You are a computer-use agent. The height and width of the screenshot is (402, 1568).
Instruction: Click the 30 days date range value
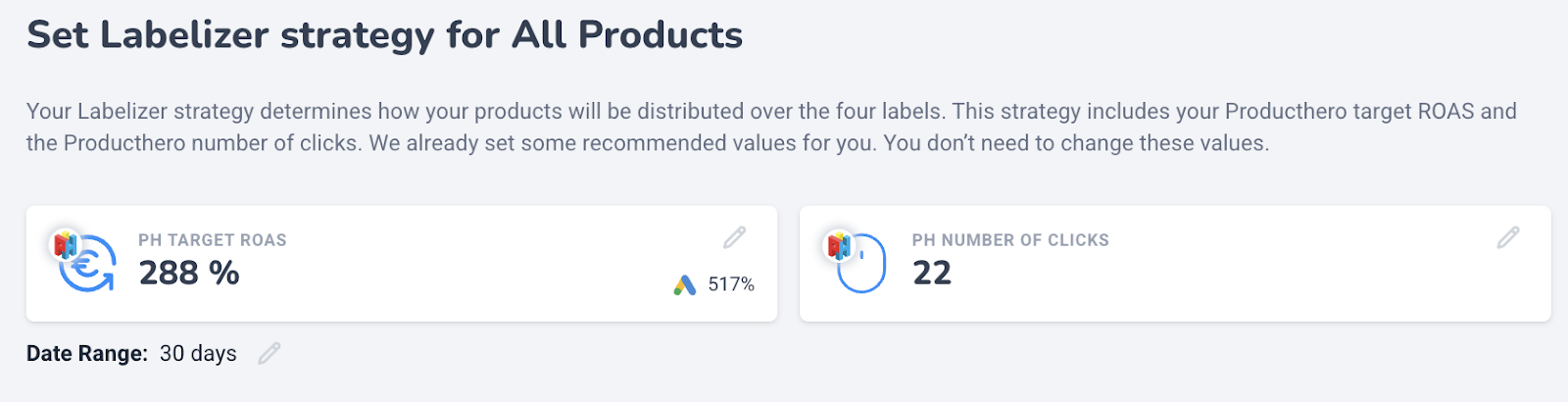click(198, 353)
